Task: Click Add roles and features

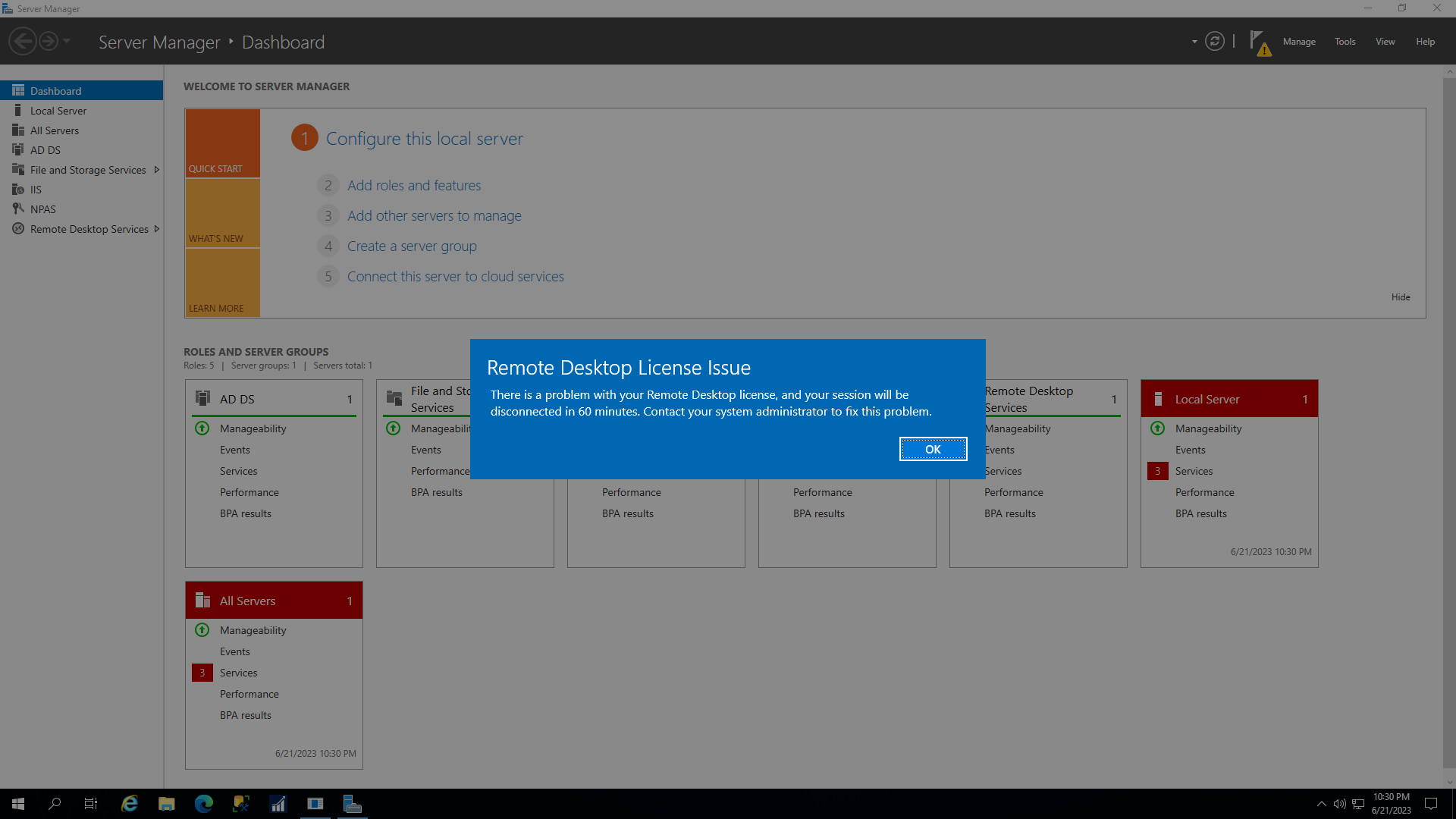Action: 413,185
